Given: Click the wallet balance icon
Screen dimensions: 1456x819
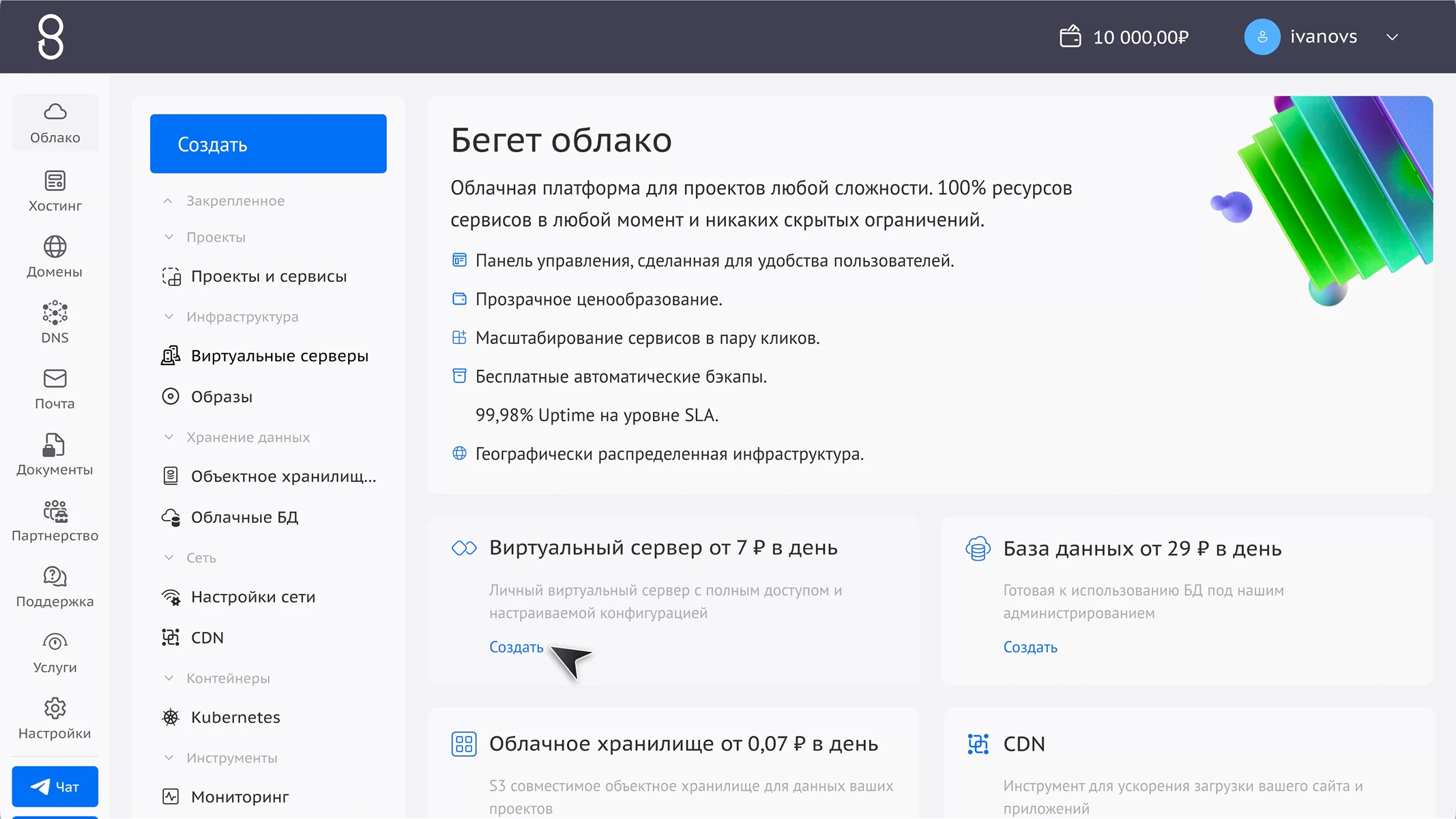Looking at the screenshot, I should tap(1070, 37).
